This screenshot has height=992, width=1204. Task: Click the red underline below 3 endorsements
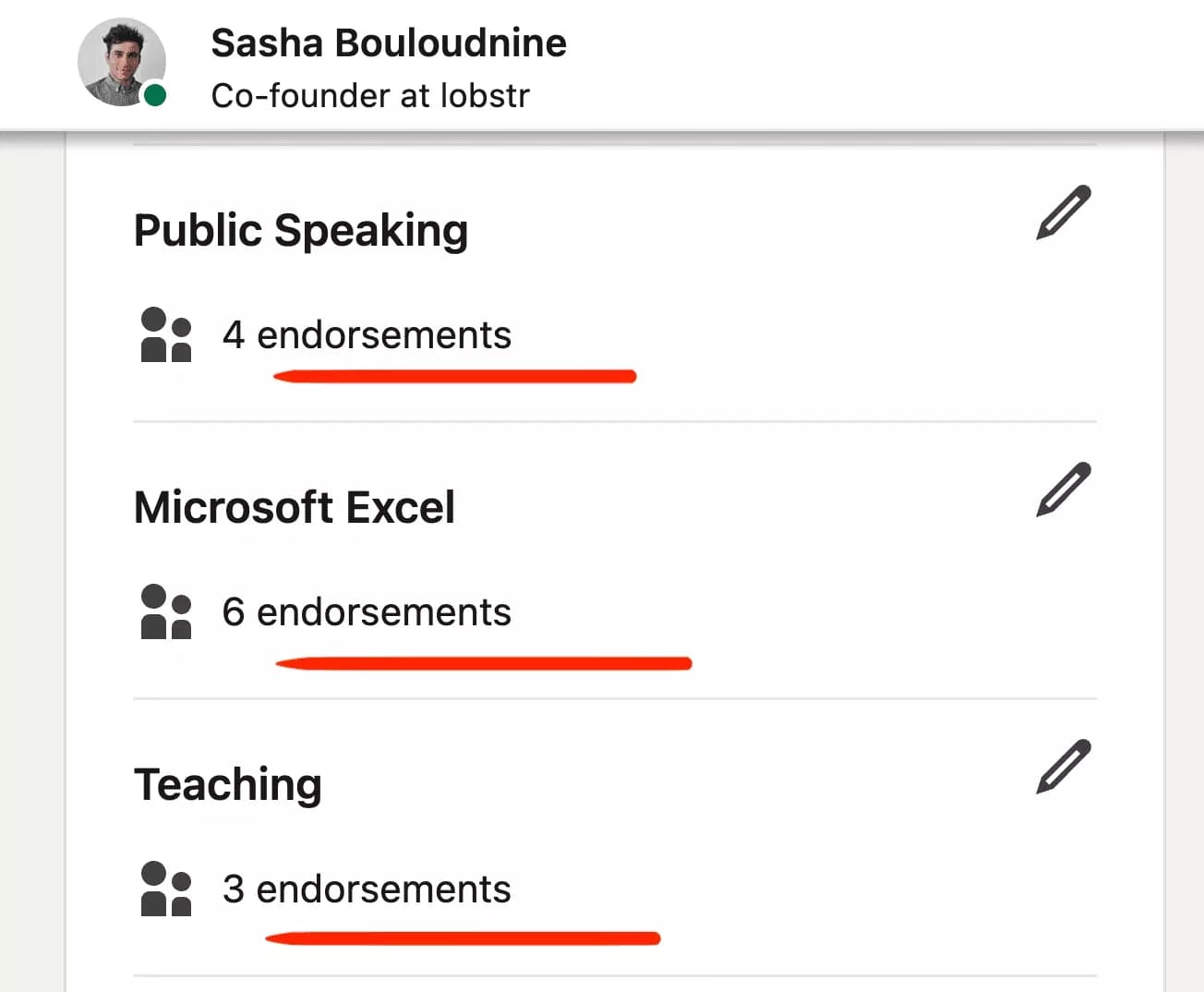coord(462,938)
